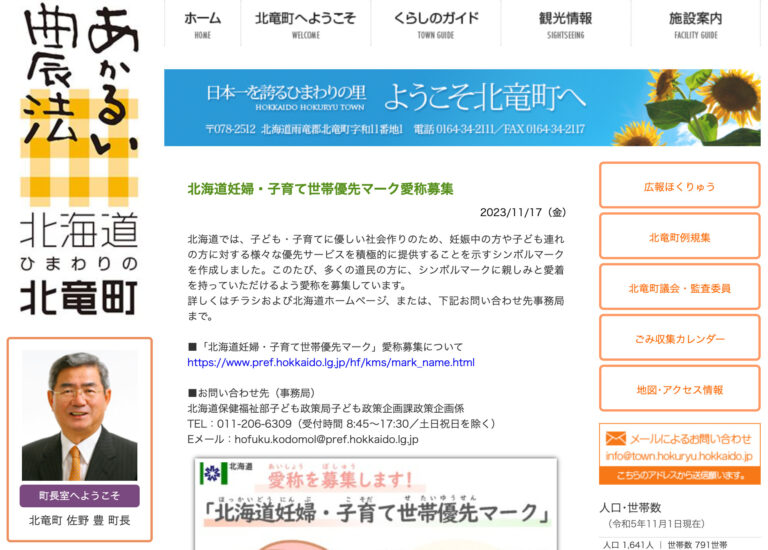This screenshot has height=550, width=768.
Task: Click the 愛称を募集します flyer image
Action: (375, 503)
